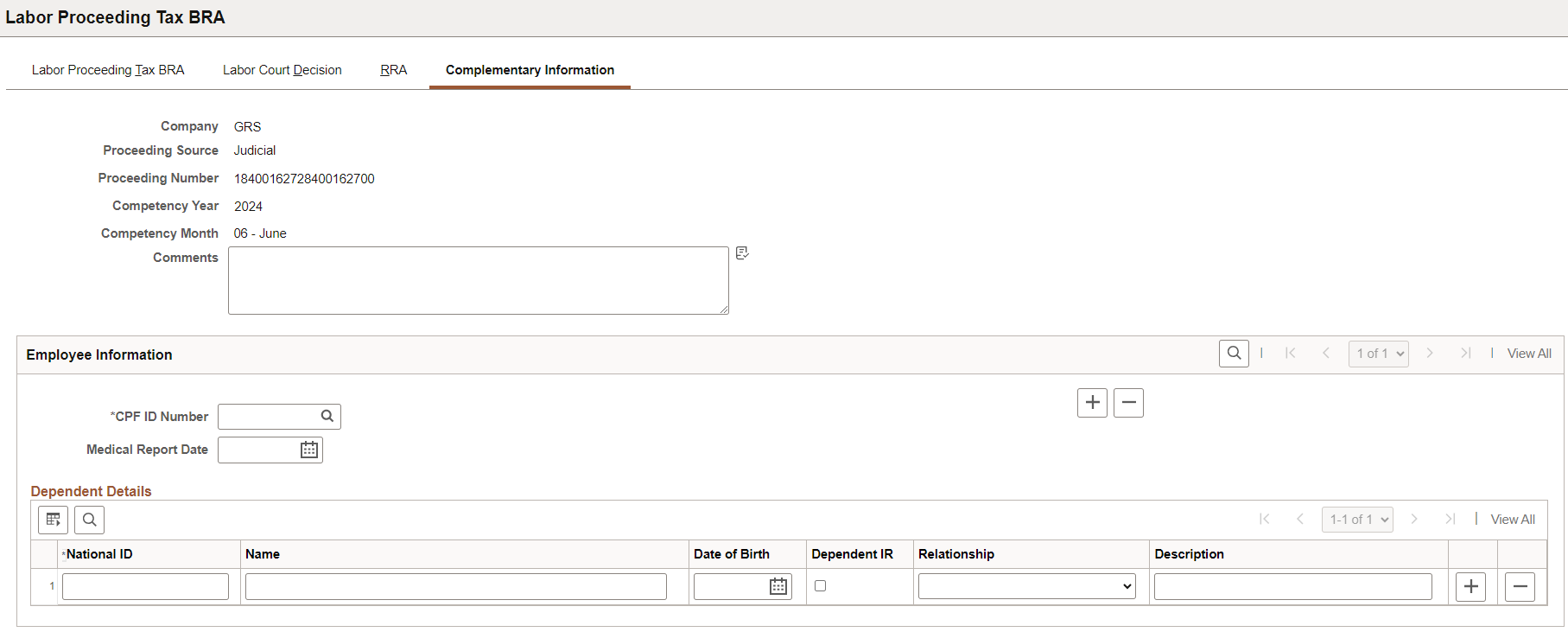This screenshot has width=1568, height=632.
Task: Open the Medical Report Date calendar picker
Action: click(x=309, y=450)
